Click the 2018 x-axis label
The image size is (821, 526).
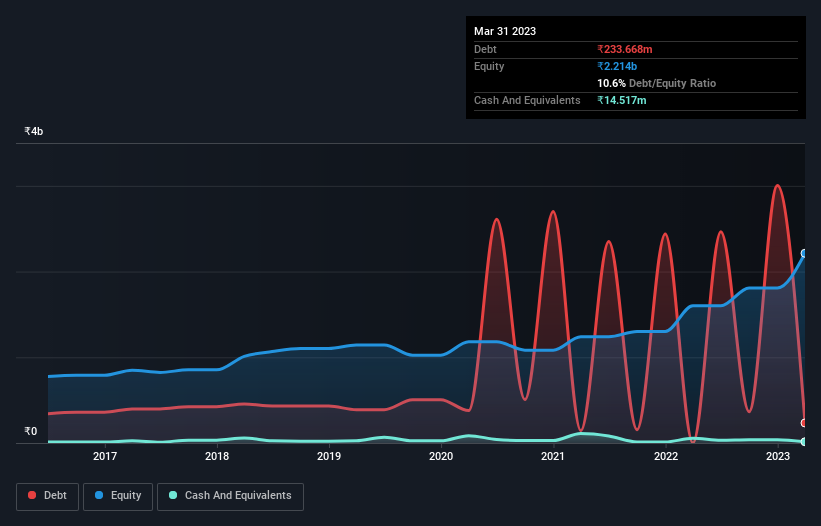coord(217,456)
